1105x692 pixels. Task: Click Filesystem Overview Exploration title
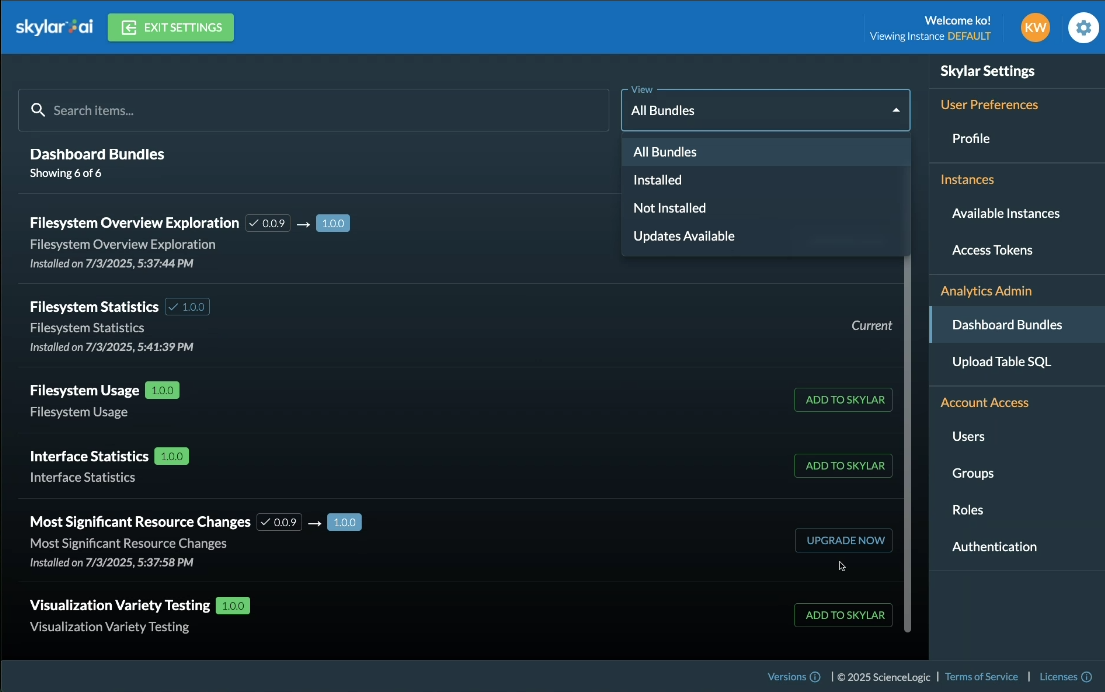[135, 223]
